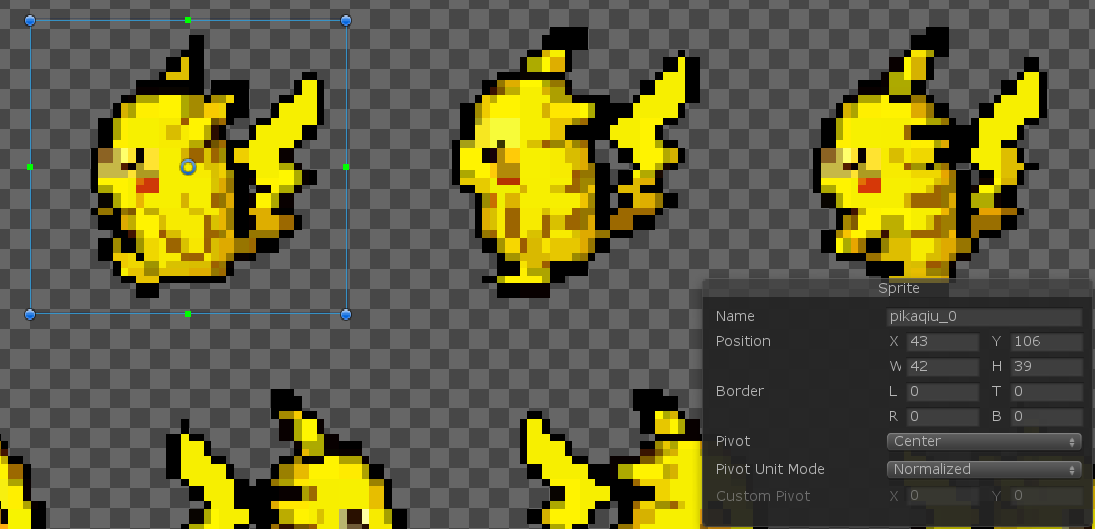Screen dimensions: 1095x529
Task: Select the bottom-right corner handle of sprite rect
Action: pos(346,314)
